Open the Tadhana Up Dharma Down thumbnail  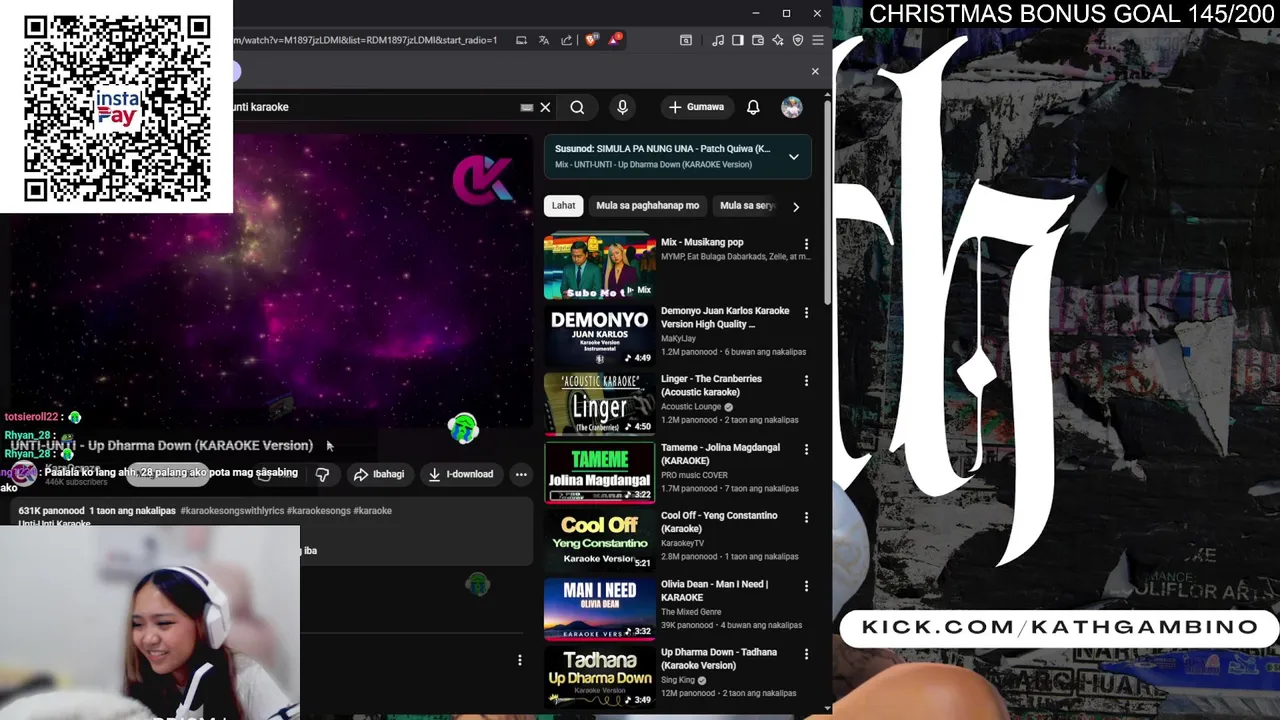pyautogui.click(x=599, y=676)
